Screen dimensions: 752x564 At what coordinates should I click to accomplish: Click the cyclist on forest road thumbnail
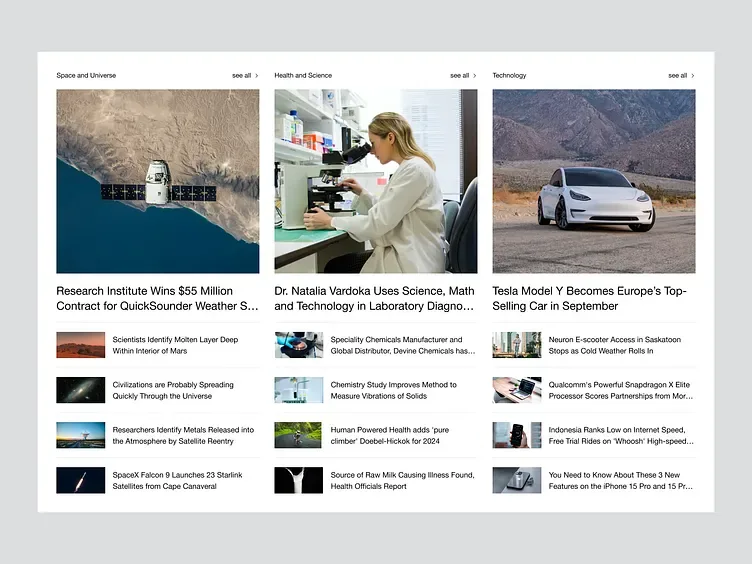tap(298, 435)
